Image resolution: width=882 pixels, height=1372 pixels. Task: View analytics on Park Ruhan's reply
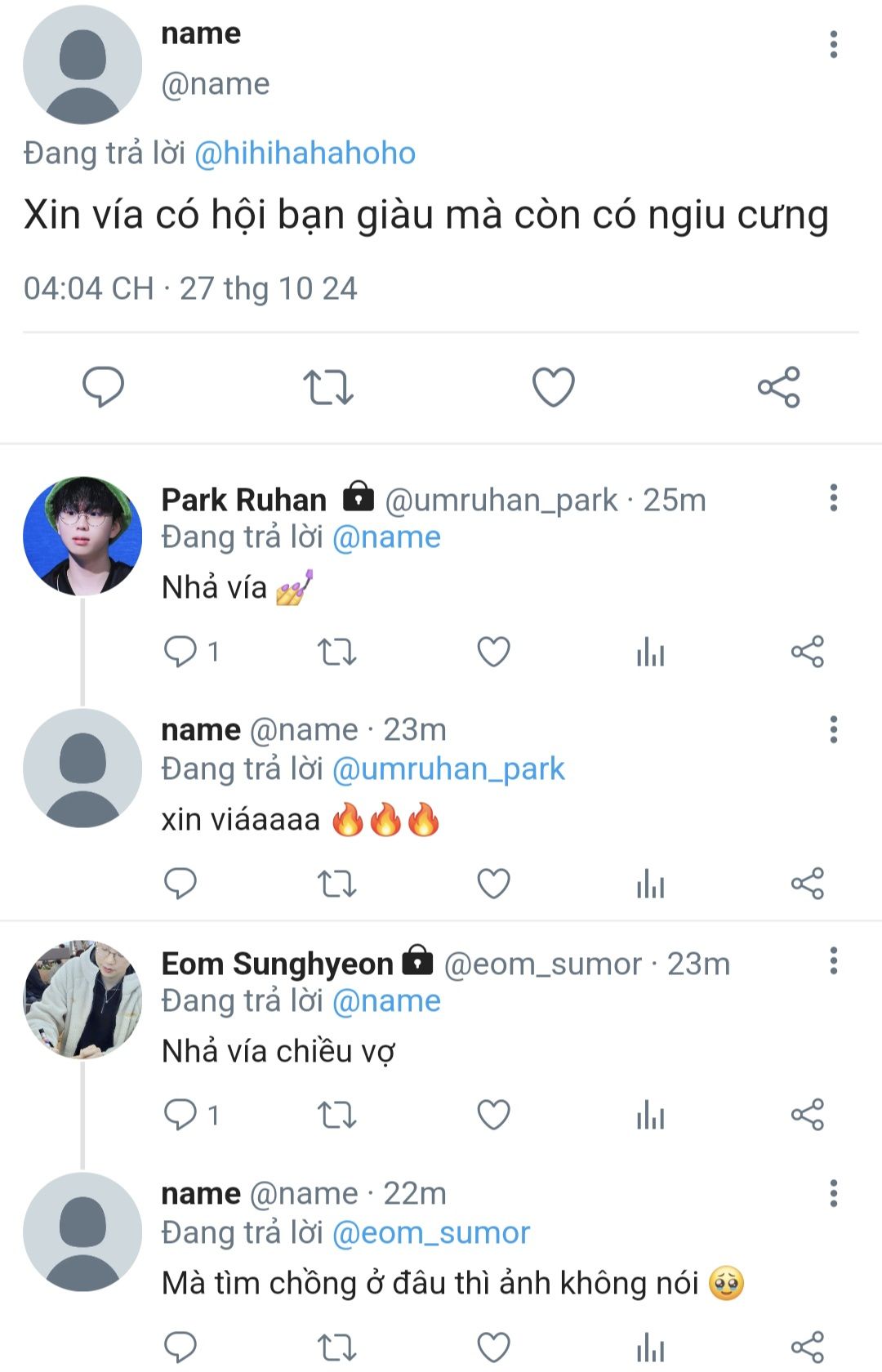pyautogui.click(x=650, y=652)
